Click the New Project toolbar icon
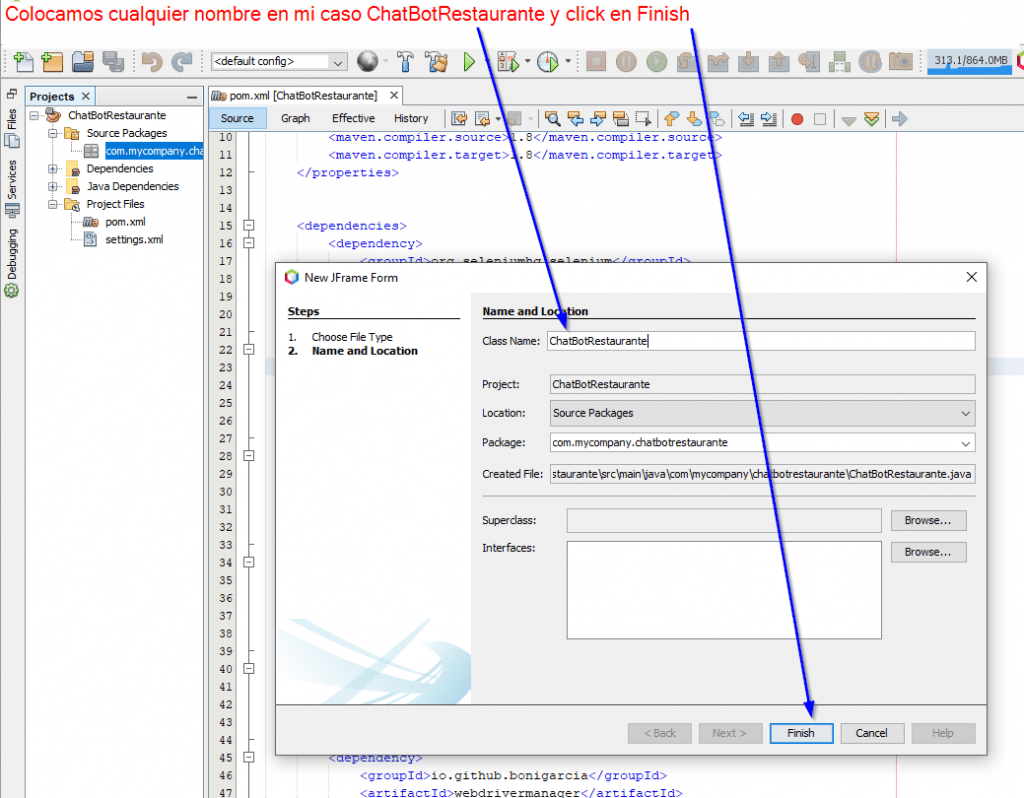 (x=52, y=62)
